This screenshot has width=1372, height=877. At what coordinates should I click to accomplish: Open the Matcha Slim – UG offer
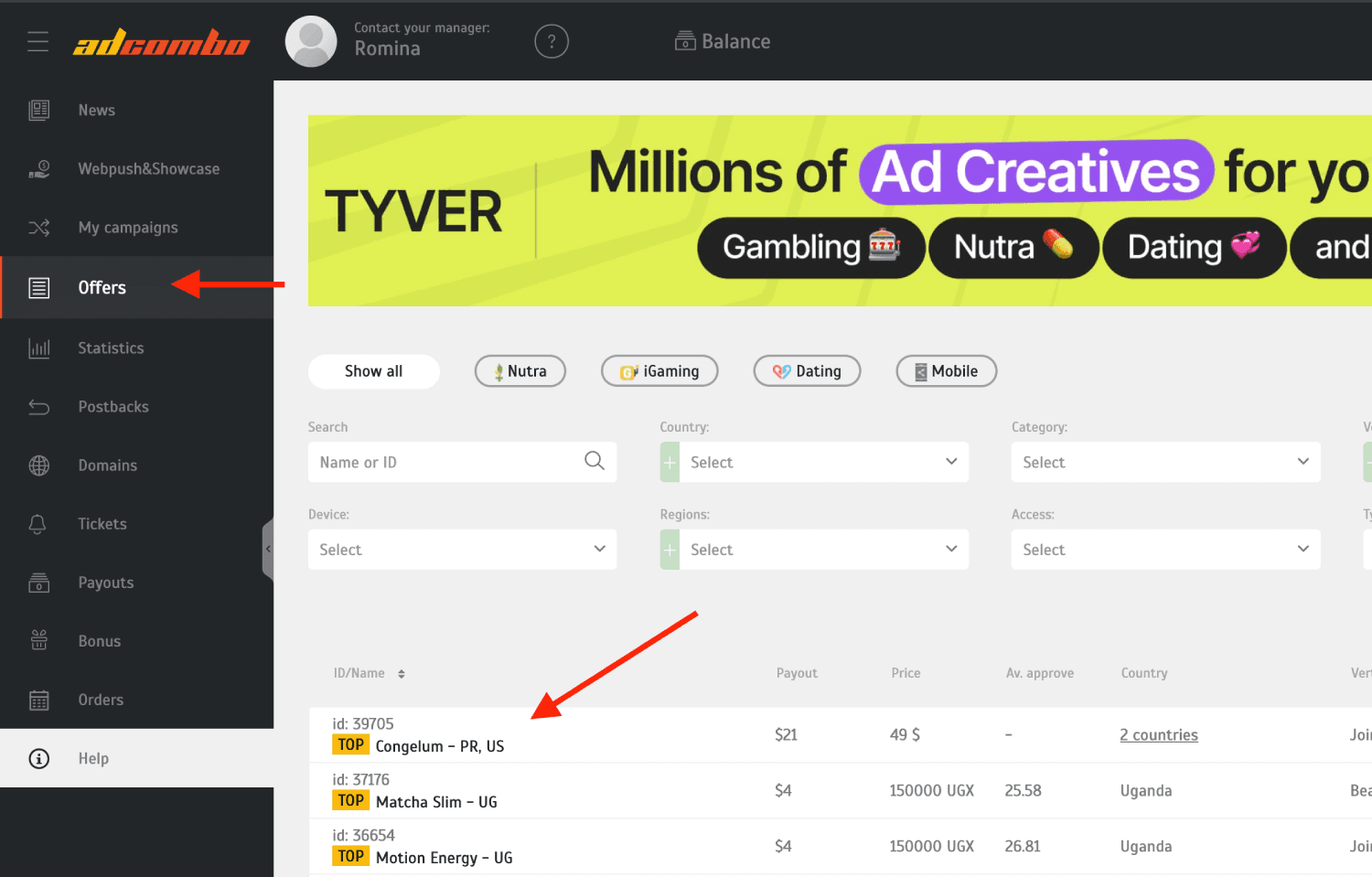point(436,802)
